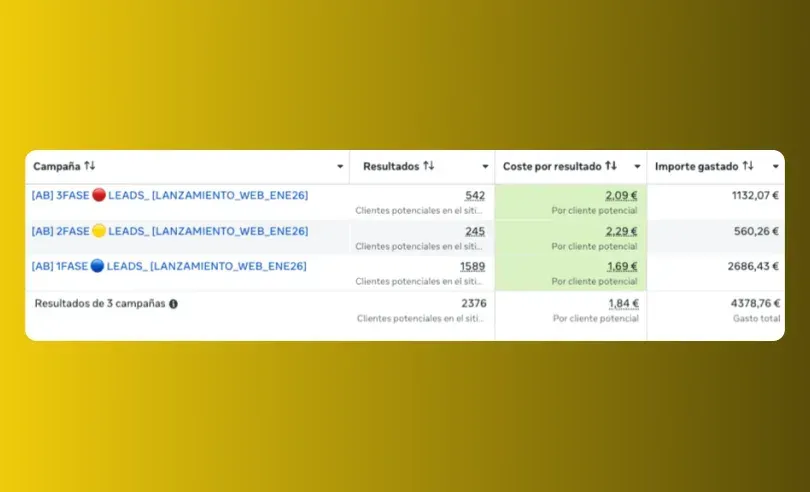The image size is (810, 492).
Task: Click the Resultados de 3 campañas label
Action: click(x=100, y=303)
